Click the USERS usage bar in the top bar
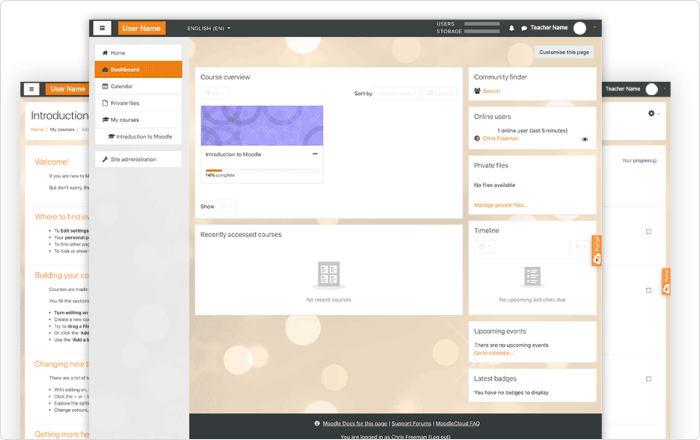The height and width of the screenshot is (440, 700). pos(482,24)
